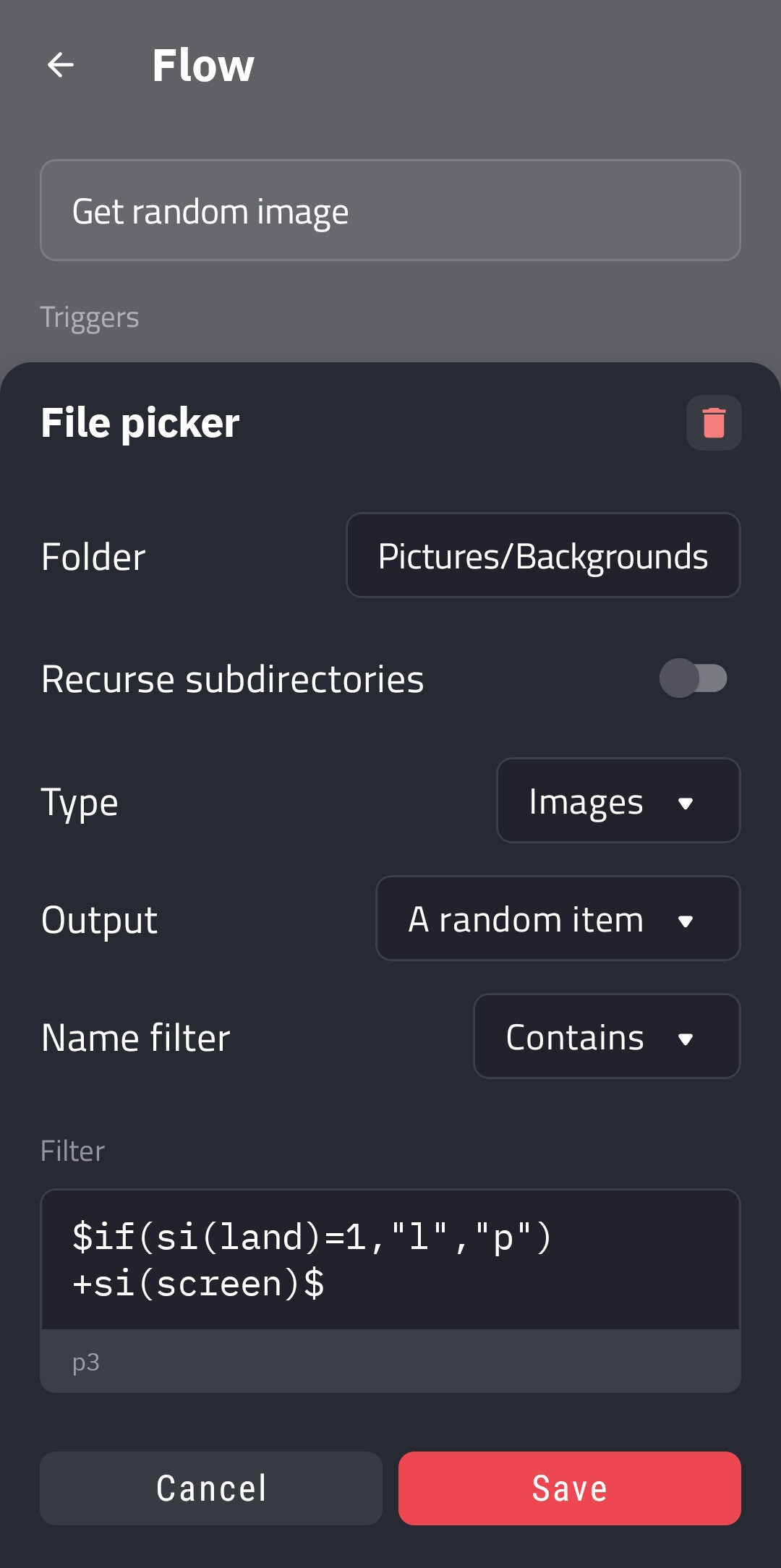Click the Filter field label
The width and height of the screenshot is (781, 1568).
pos(72,1151)
